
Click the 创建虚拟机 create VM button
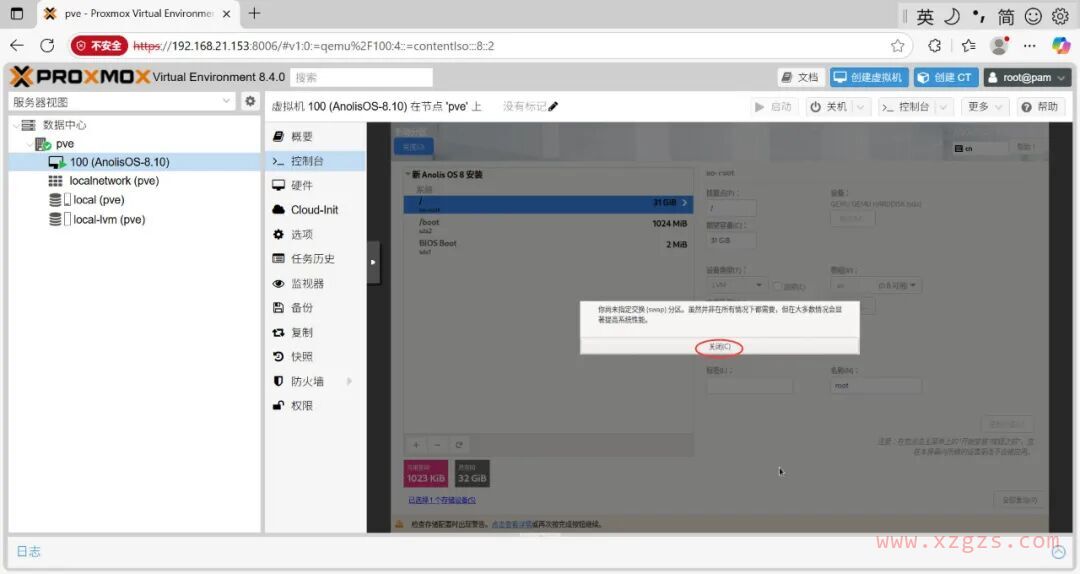(x=868, y=77)
